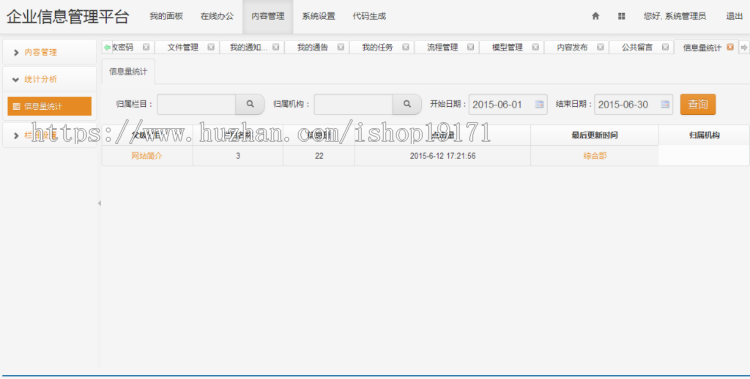Image resolution: width=750 pixels, height=379 pixels.
Task: Close the 公共留言 tab
Action: pos(665,47)
